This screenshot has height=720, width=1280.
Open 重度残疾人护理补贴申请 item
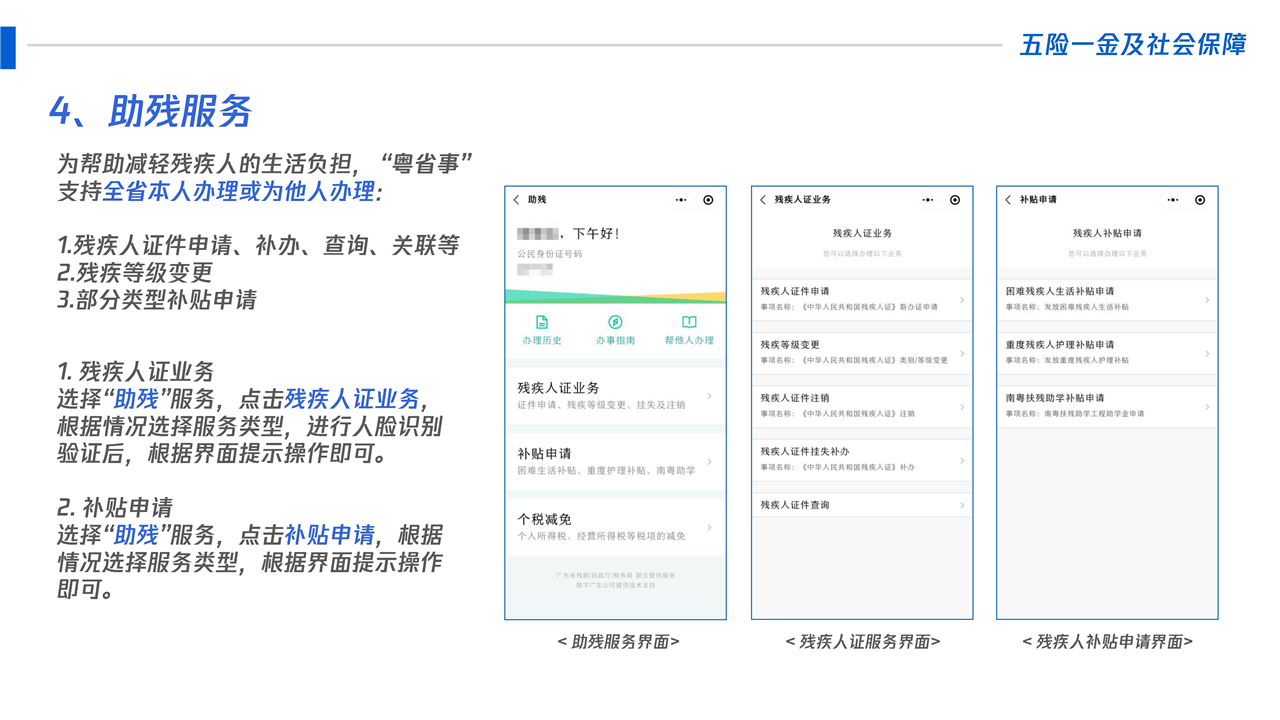coord(1107,353)
